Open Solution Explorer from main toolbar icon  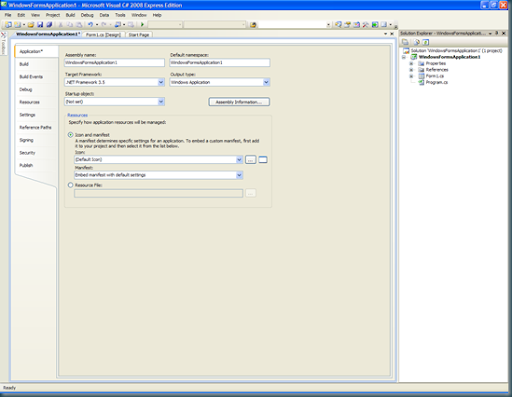point(338,24)
